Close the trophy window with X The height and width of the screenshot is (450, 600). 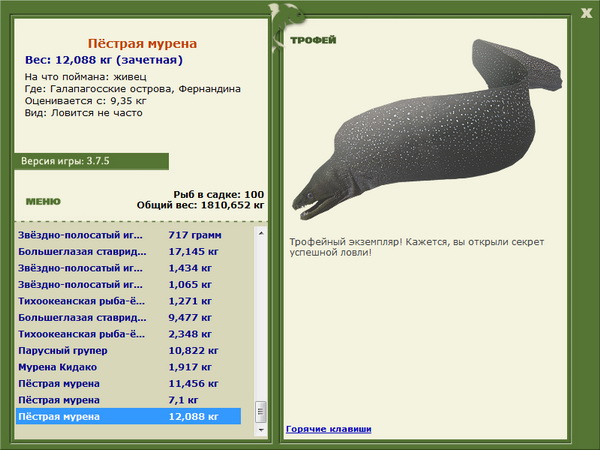[x=586, y=13]
